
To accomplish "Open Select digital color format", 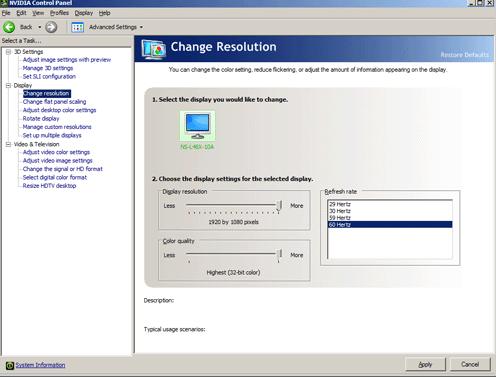I will (x=55, y=177).
